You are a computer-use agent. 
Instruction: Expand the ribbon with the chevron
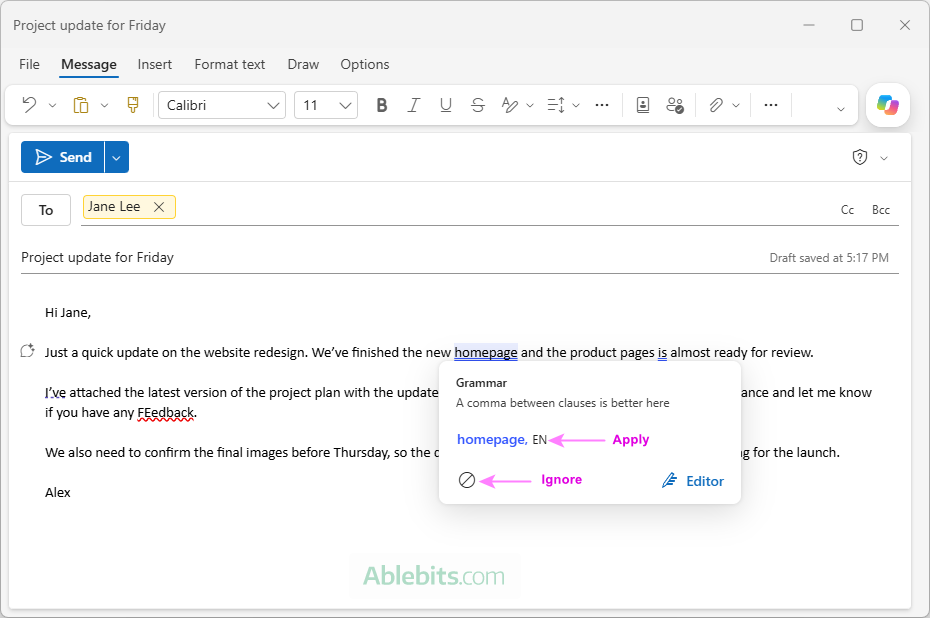pos(840,109)
